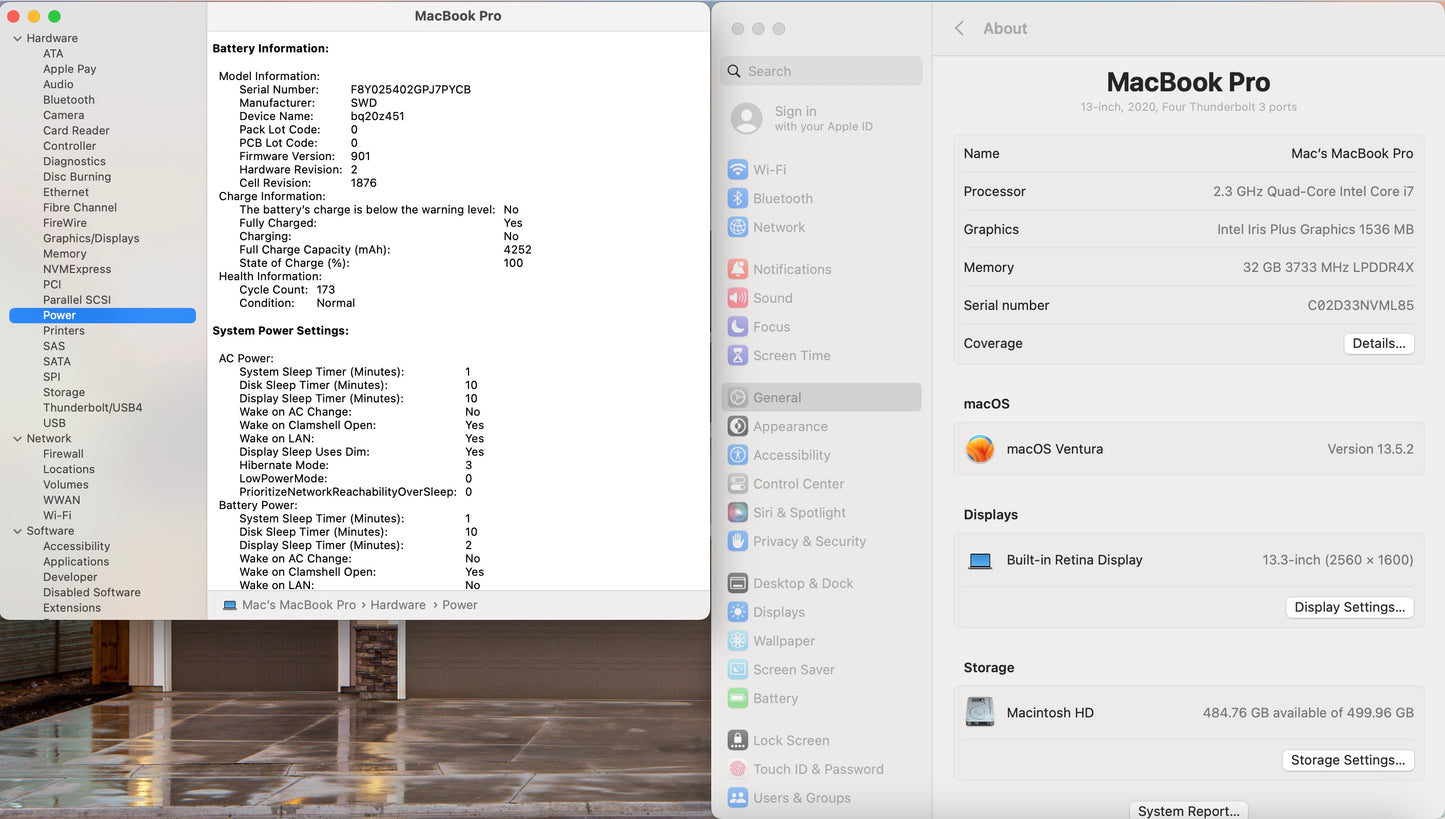The width and height of the screenshot is (1445, 819).
Task: Select Thunderbolt/USB4 in the sidebar
Action: (x=93, y=408)
